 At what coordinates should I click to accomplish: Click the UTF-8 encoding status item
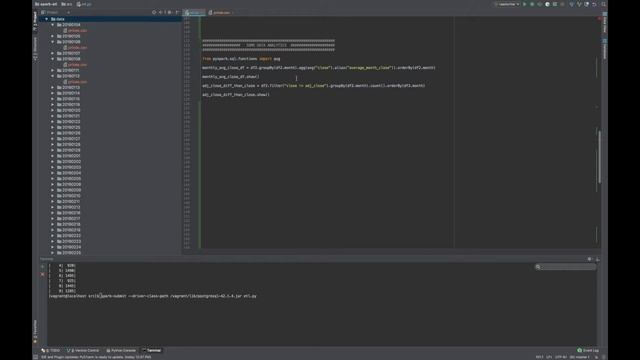tap(561, 357)
